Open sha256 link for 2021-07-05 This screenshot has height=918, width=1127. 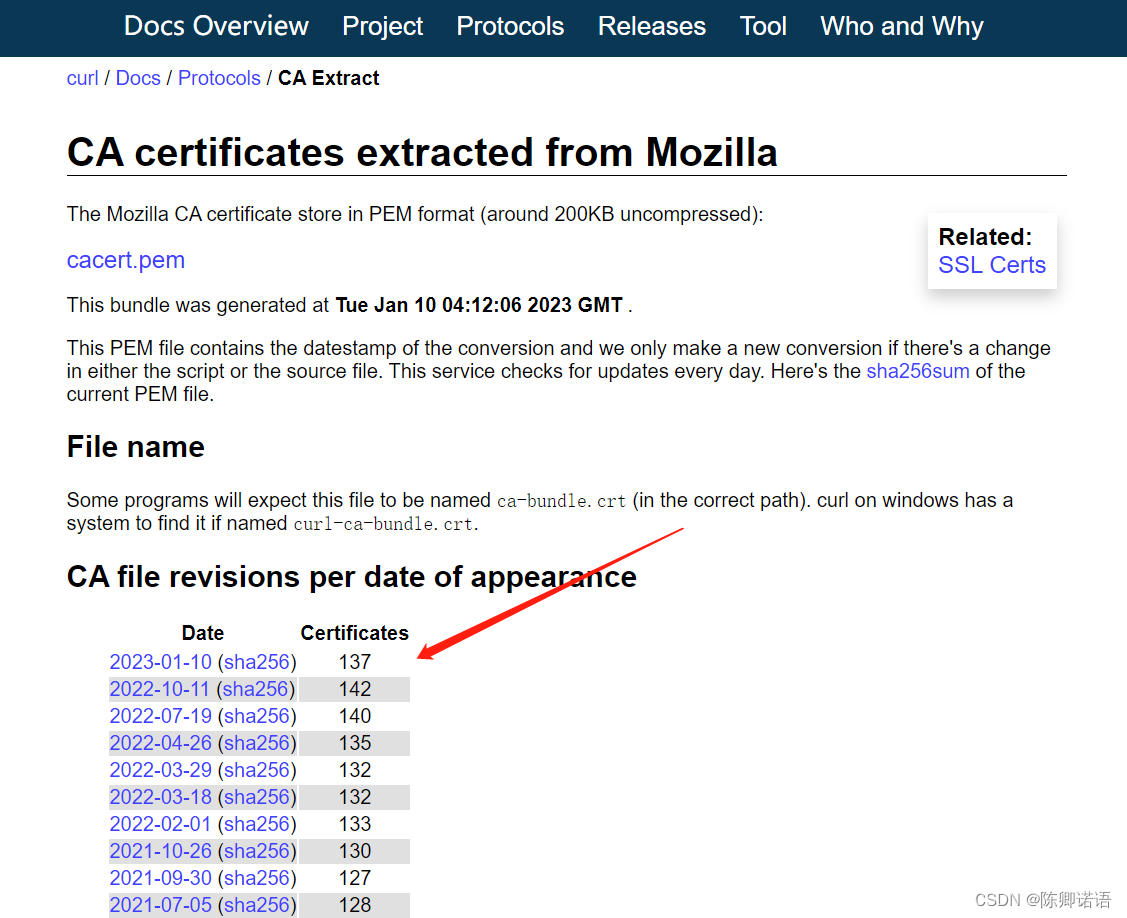257,904
